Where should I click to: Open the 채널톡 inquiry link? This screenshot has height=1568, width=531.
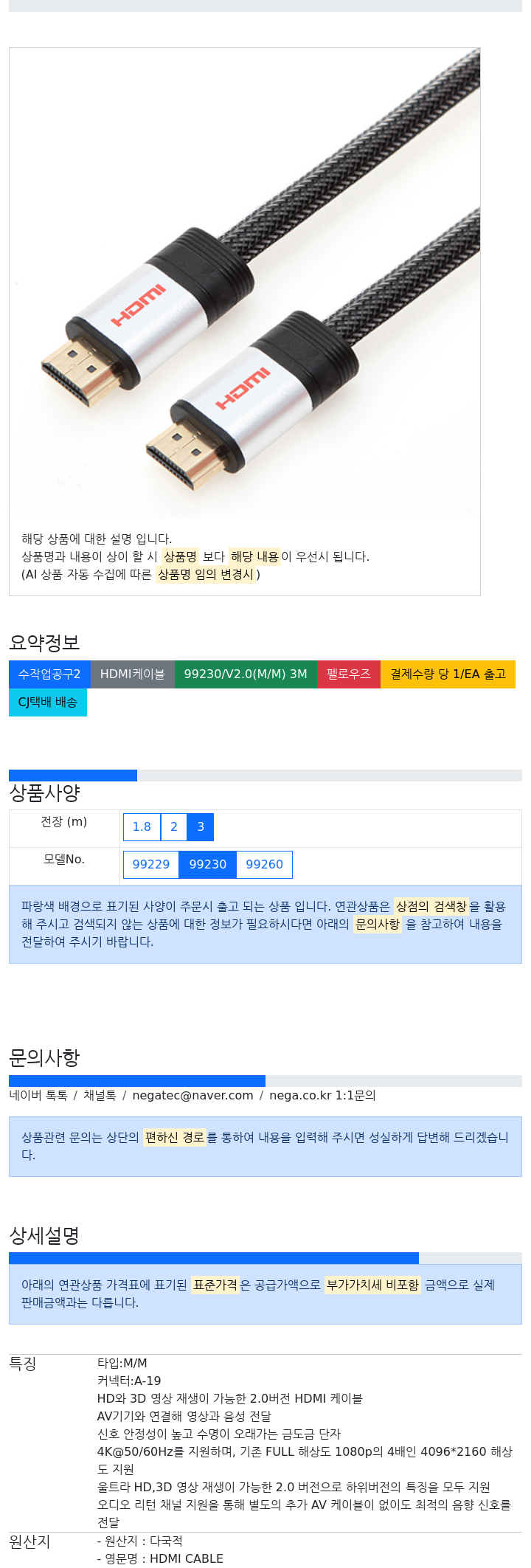(100, 1096)
